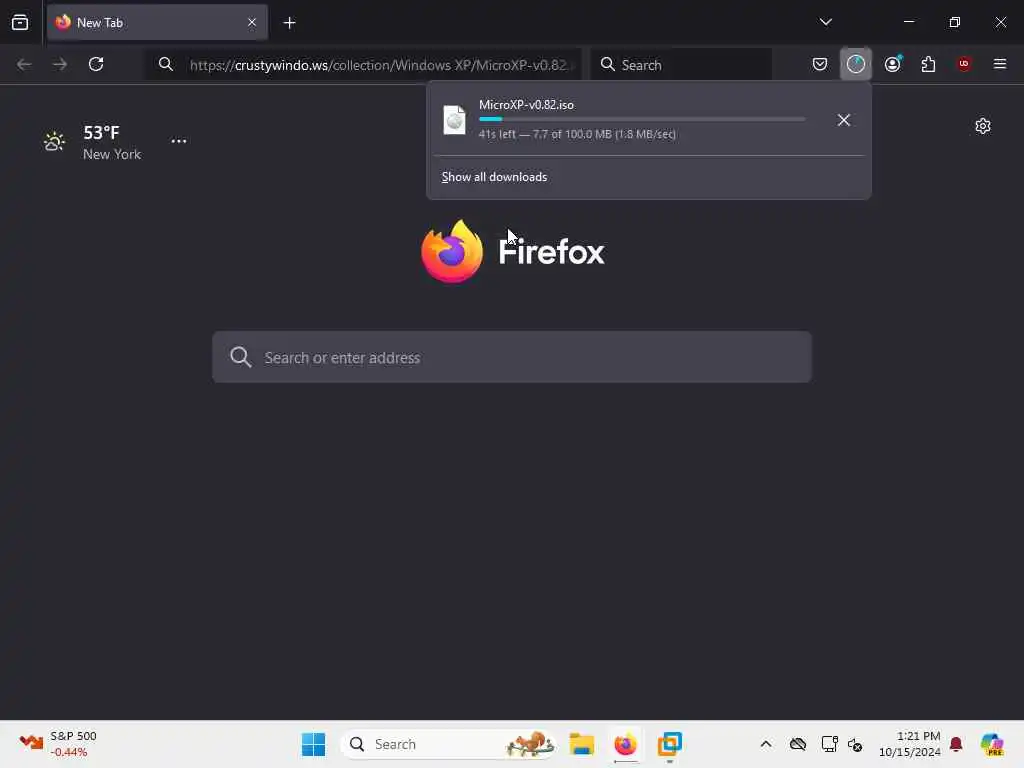Viewport: 1024px width, 768px height.
Task: Open the uBlock Origin extension icon
Action: [964, 64]
